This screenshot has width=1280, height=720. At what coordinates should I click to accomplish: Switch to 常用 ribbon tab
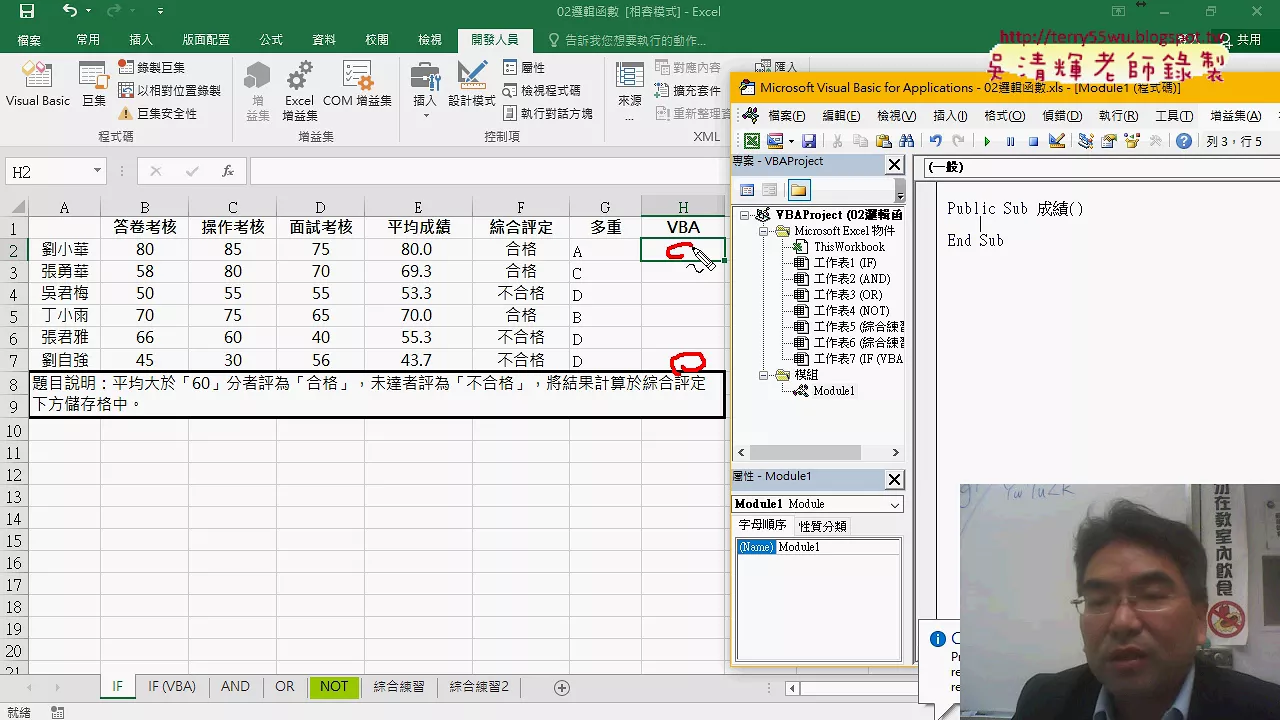88,40
